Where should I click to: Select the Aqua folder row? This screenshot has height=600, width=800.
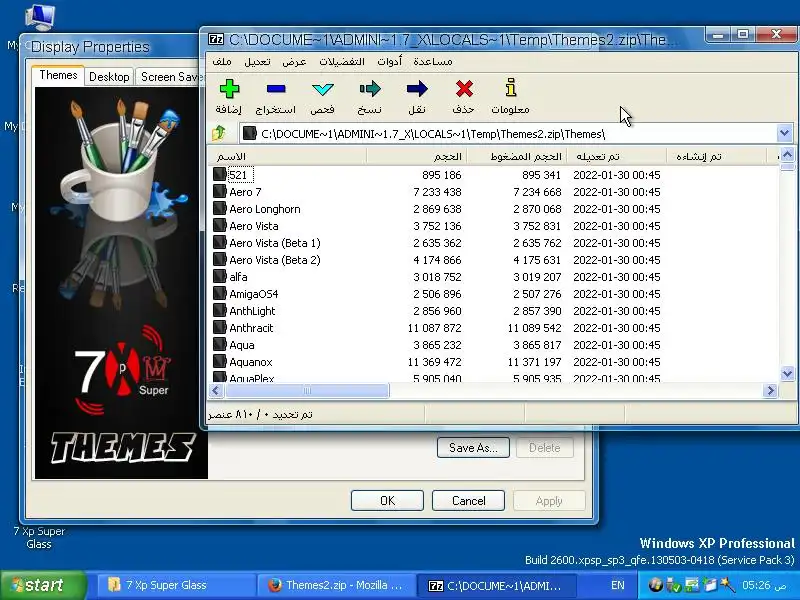492,344
